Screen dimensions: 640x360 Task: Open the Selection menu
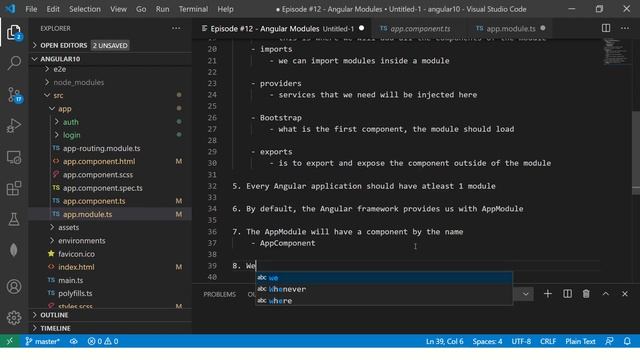[x=84, y=9]
